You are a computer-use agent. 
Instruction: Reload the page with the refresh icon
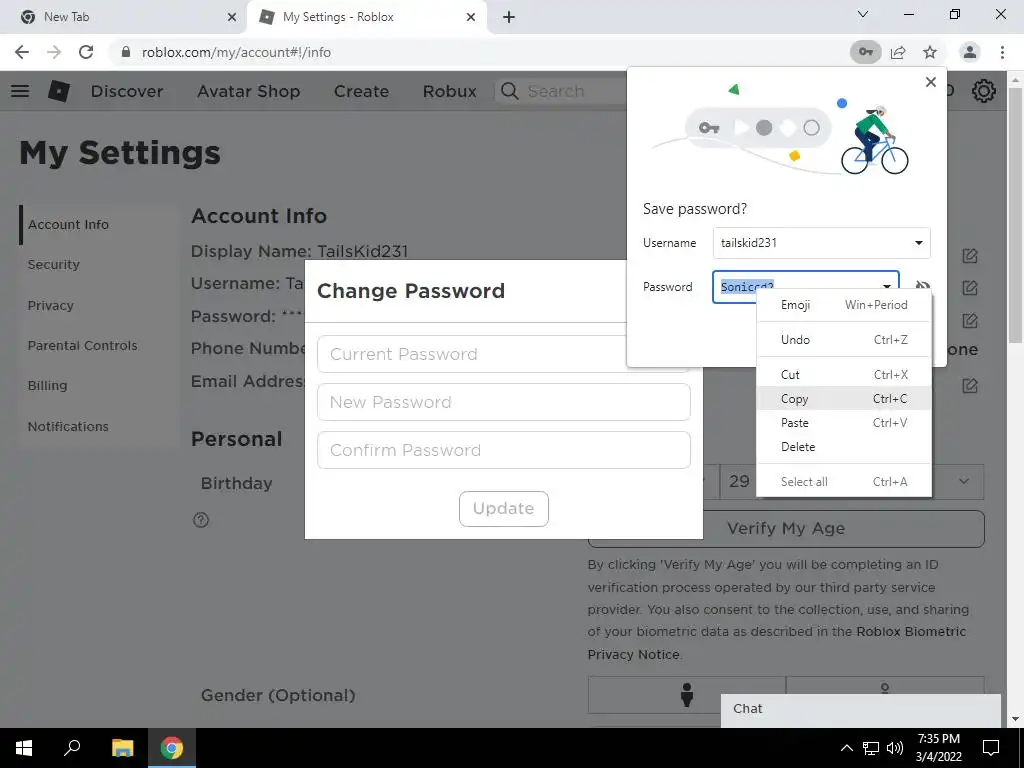pos(86,52)
